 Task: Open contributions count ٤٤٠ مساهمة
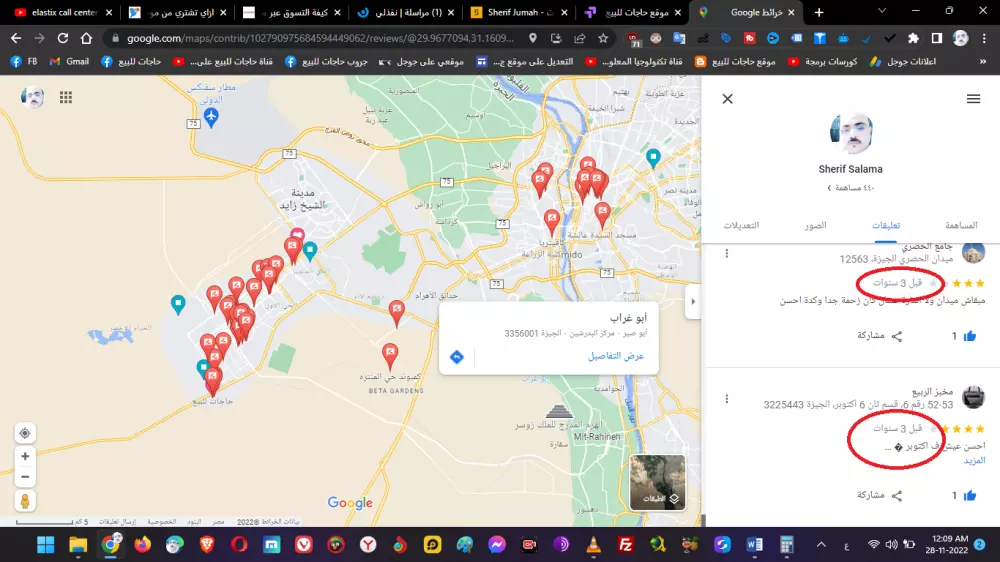pyautogui.click(x=851, y=188)
